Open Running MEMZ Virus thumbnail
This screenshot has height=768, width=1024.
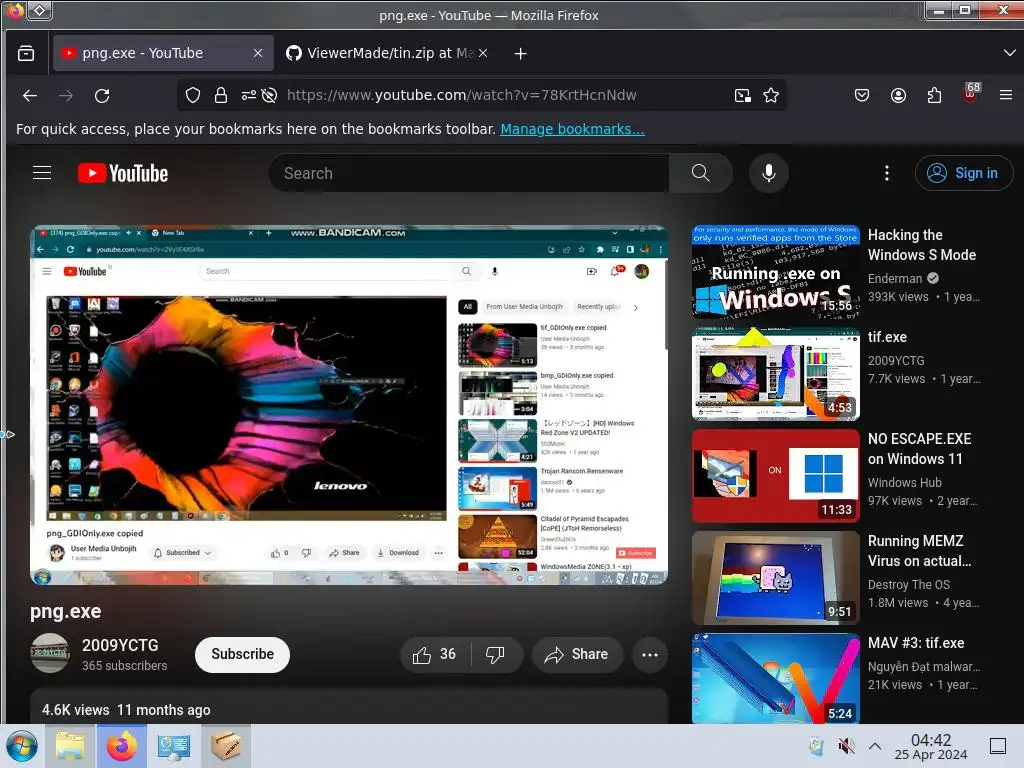point(775,577)
